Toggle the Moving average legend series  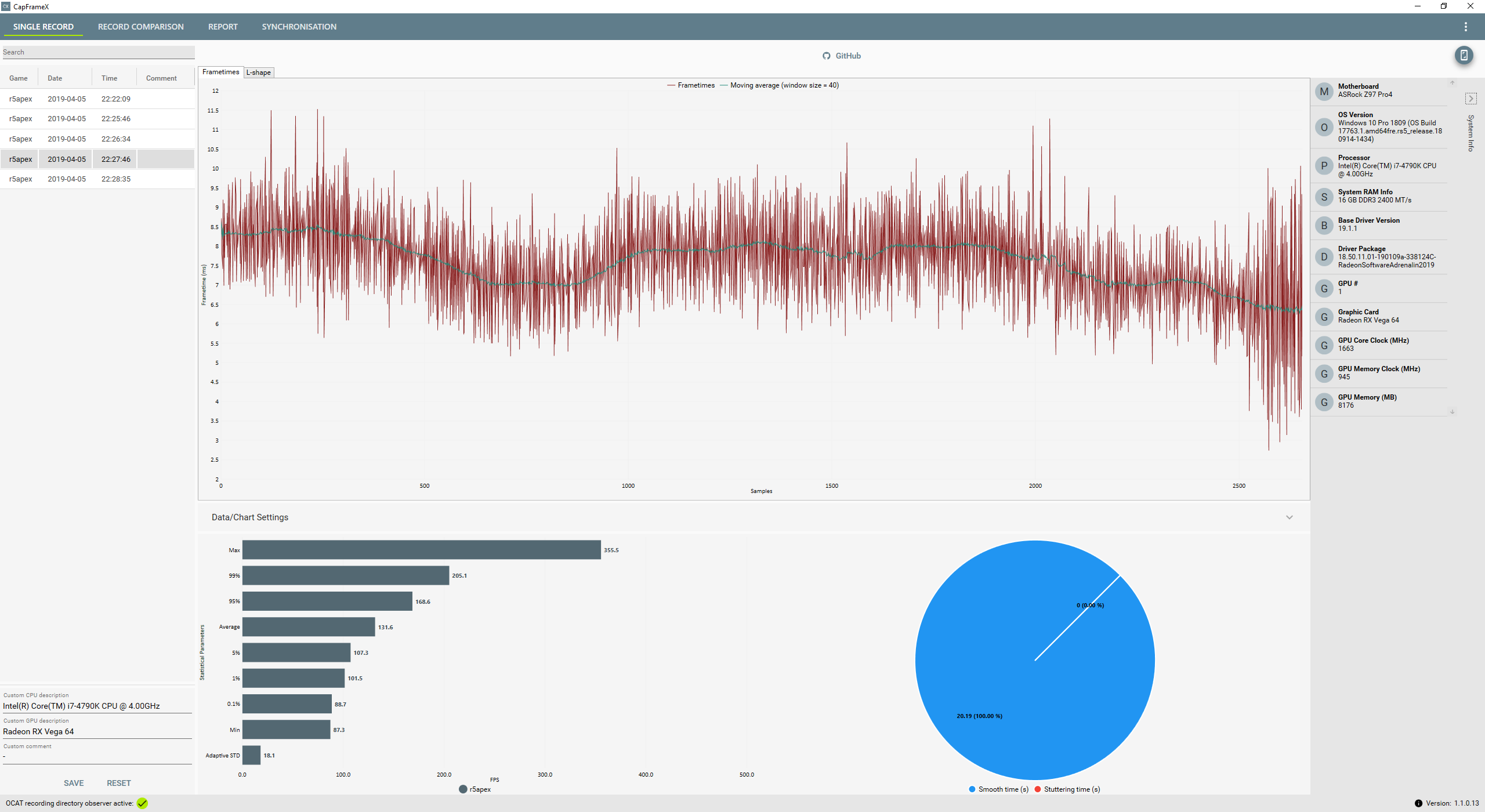tap(779, 85)
